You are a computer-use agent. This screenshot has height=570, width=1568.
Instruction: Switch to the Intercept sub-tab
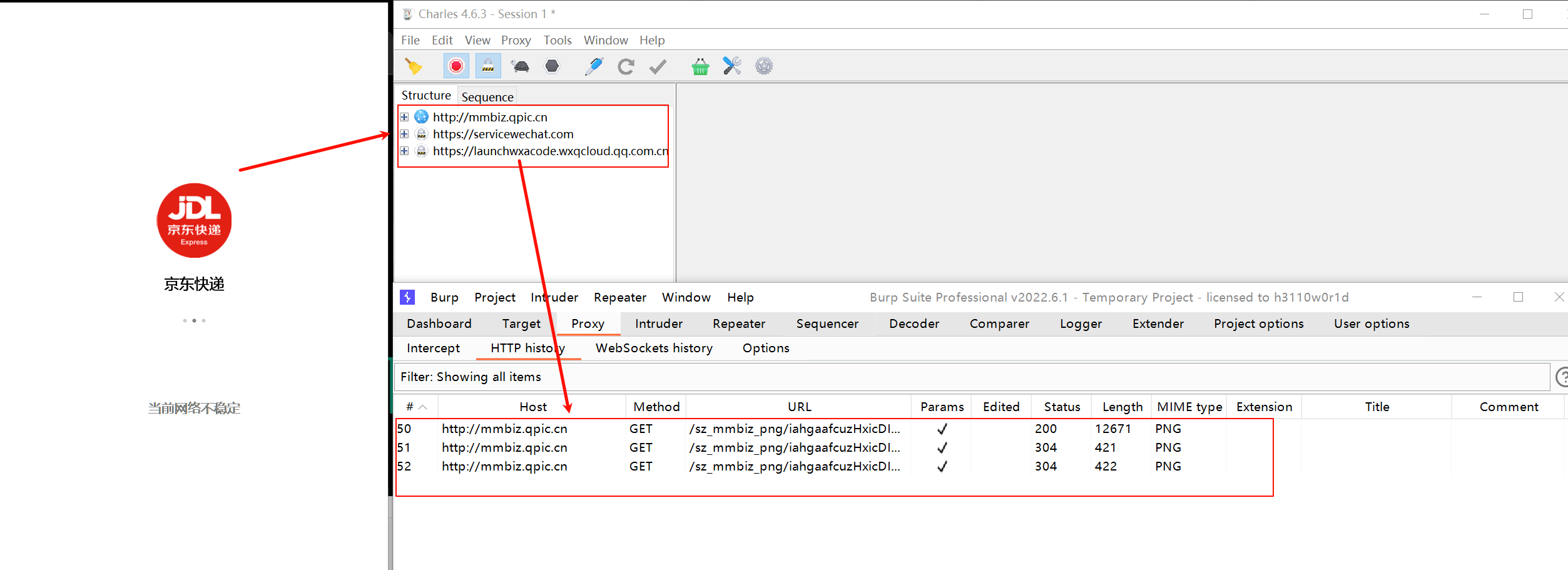433,348
